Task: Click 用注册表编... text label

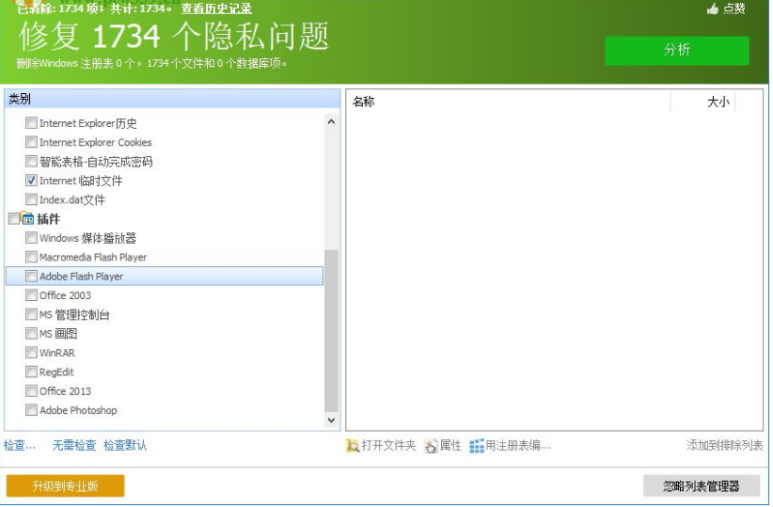Action: pos(518,445)
